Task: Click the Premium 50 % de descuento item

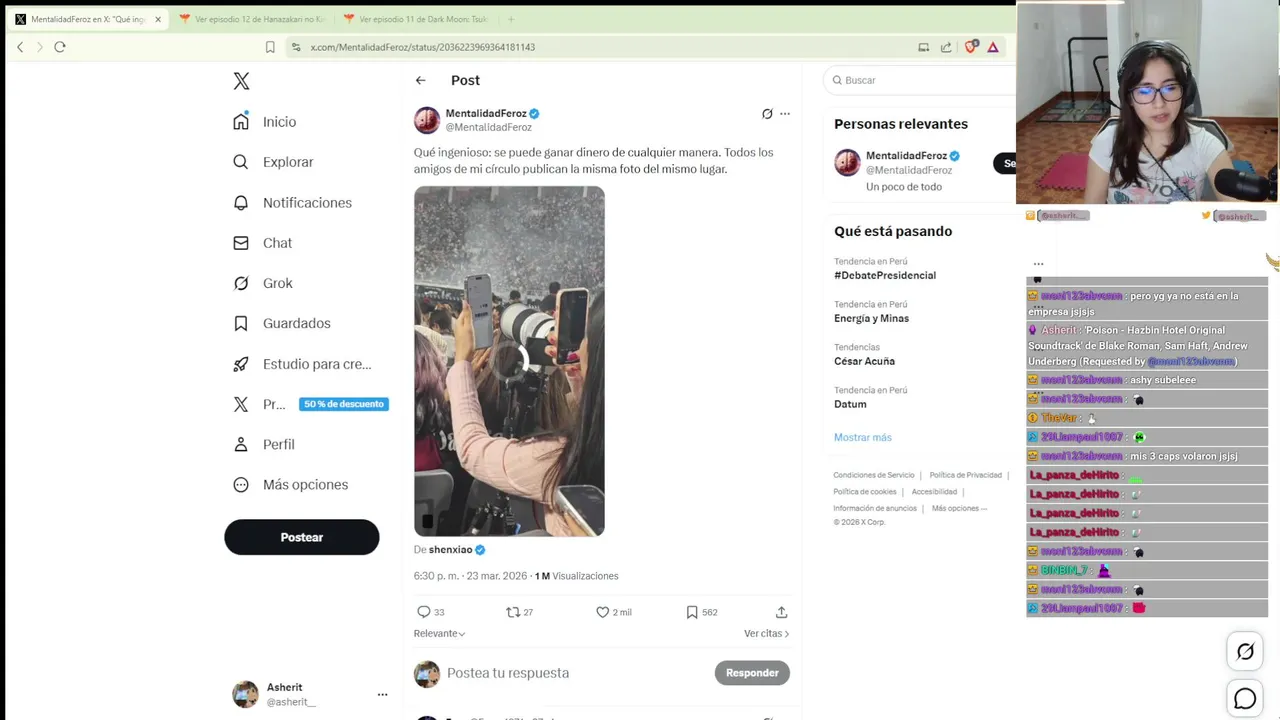Action: [310, 404]
